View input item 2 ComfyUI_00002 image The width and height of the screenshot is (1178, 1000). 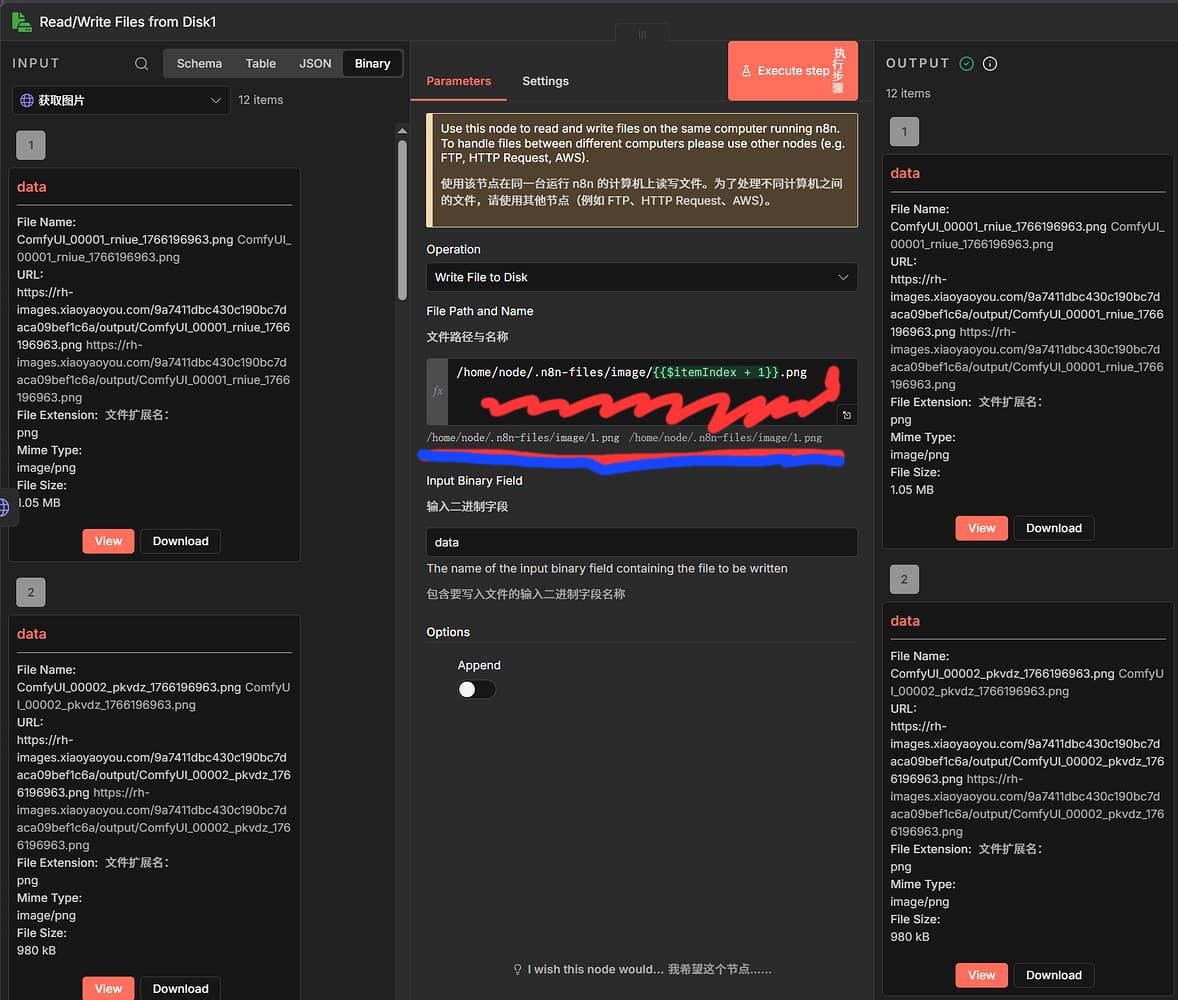(x=108, y=989)
